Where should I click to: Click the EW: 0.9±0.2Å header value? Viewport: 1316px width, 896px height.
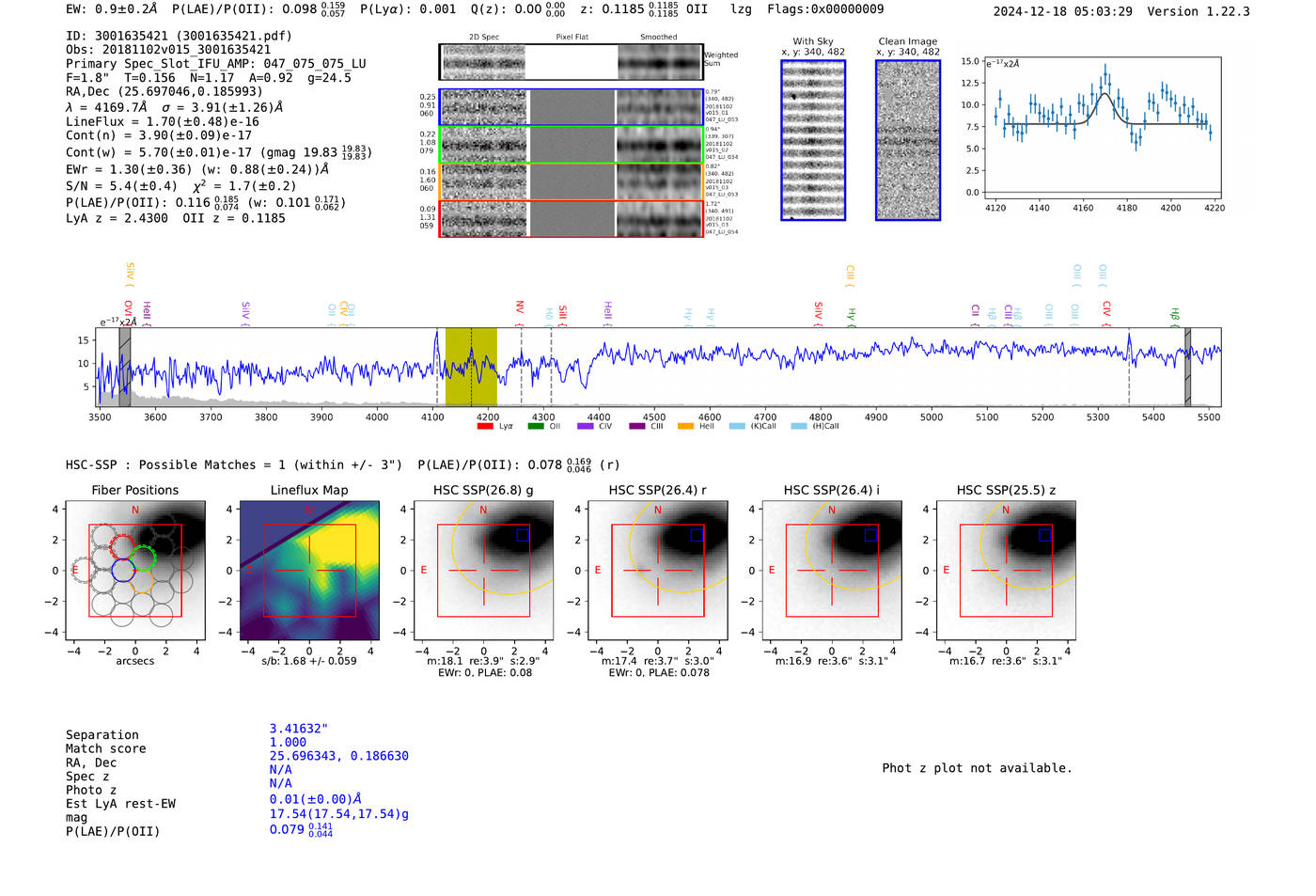point(112,9)
